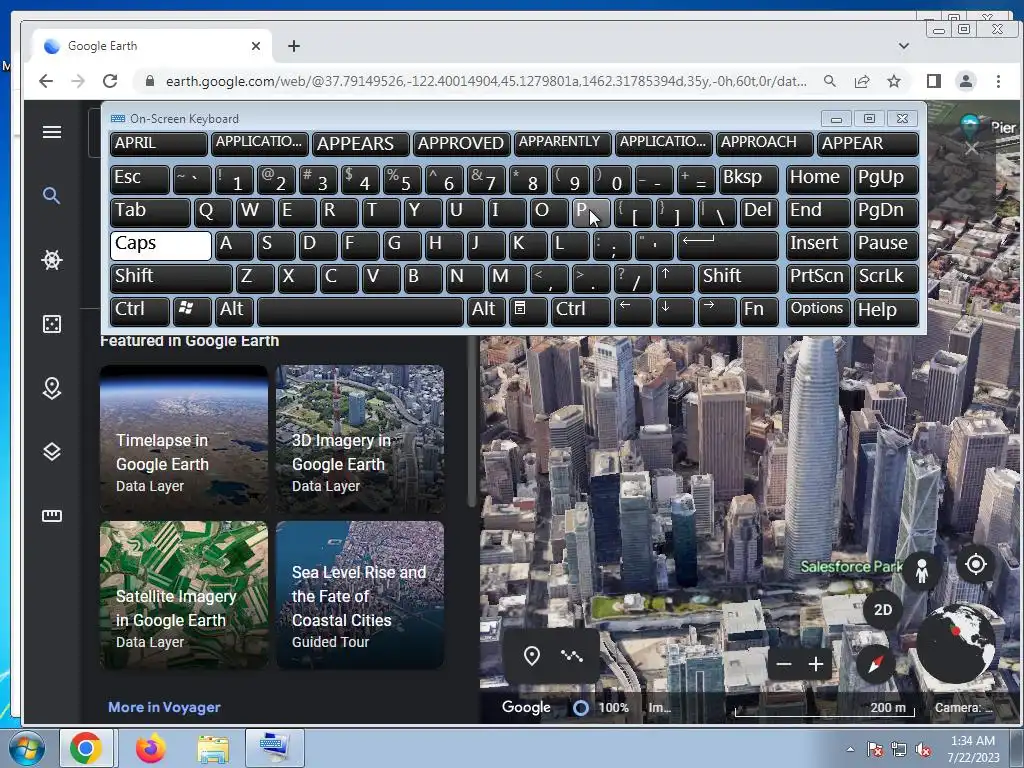Select draw line or shape tool
The height and width of the screenshot is (768, 1024).
pyautogui.click(x=572, y=656)
